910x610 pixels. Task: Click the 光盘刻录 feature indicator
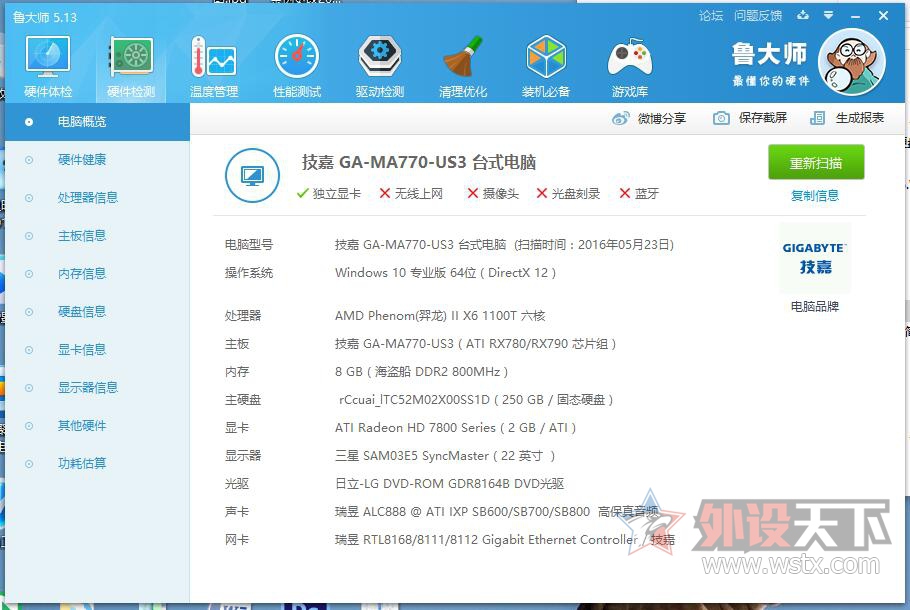[x=568, y=194]
